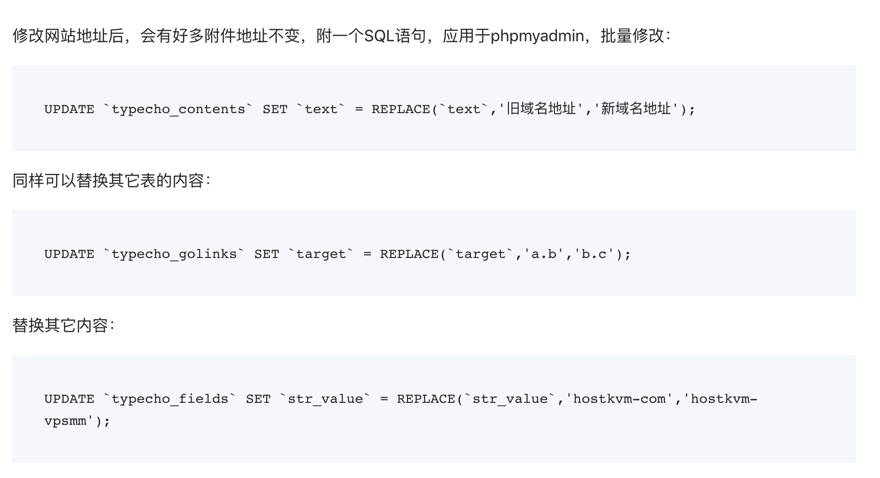
Task: Click the typecho_fields SQL code block
Action: pyautogui.click(x=434, y=409)
